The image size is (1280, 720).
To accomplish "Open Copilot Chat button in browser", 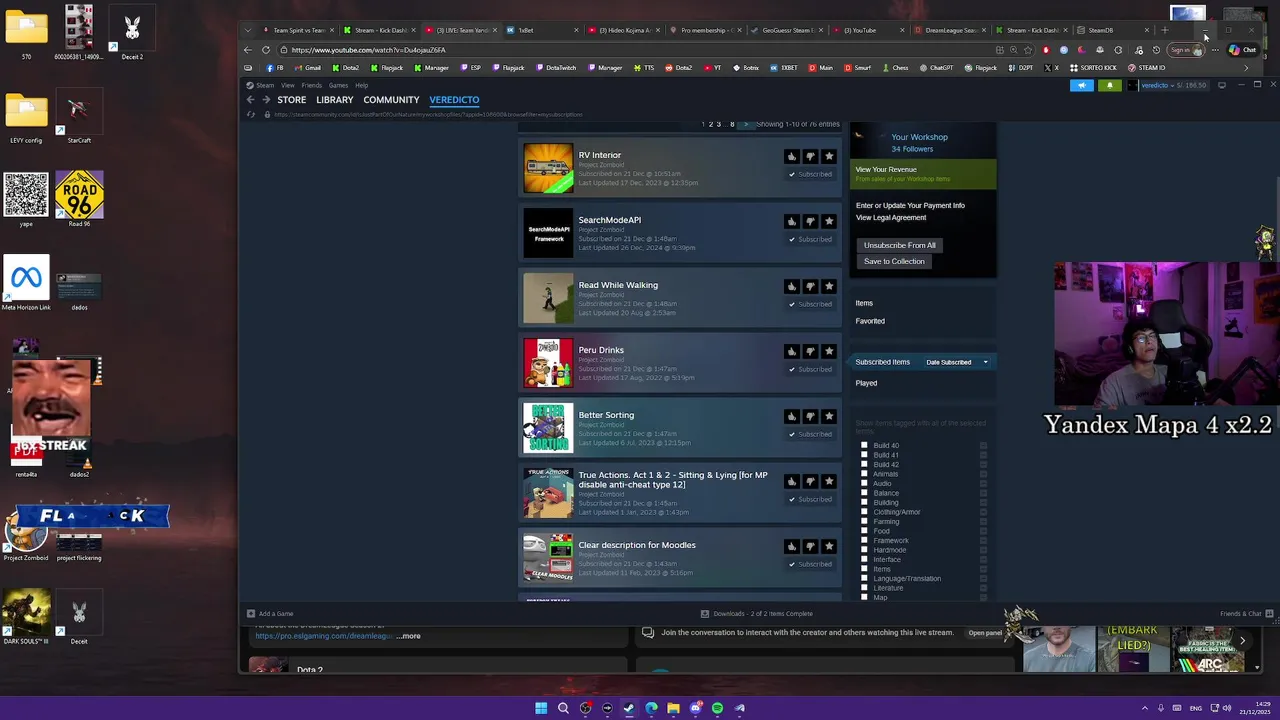I will click(1242, 50).
